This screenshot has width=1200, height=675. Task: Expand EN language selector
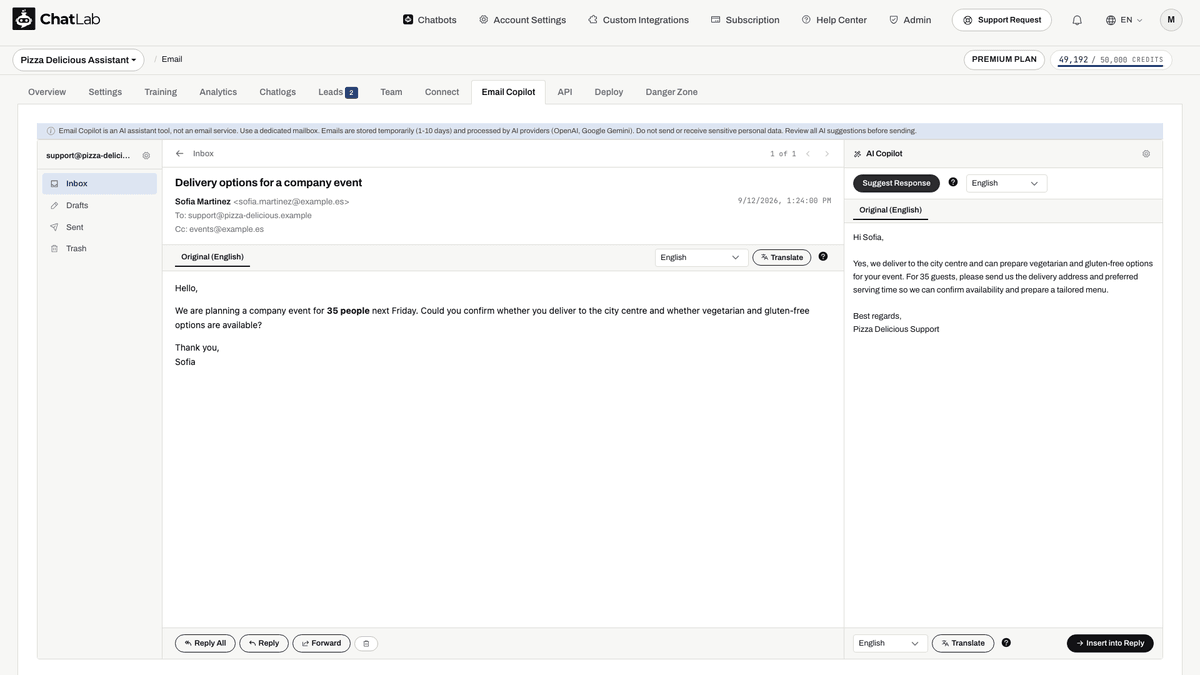[x=1124, y=20]
